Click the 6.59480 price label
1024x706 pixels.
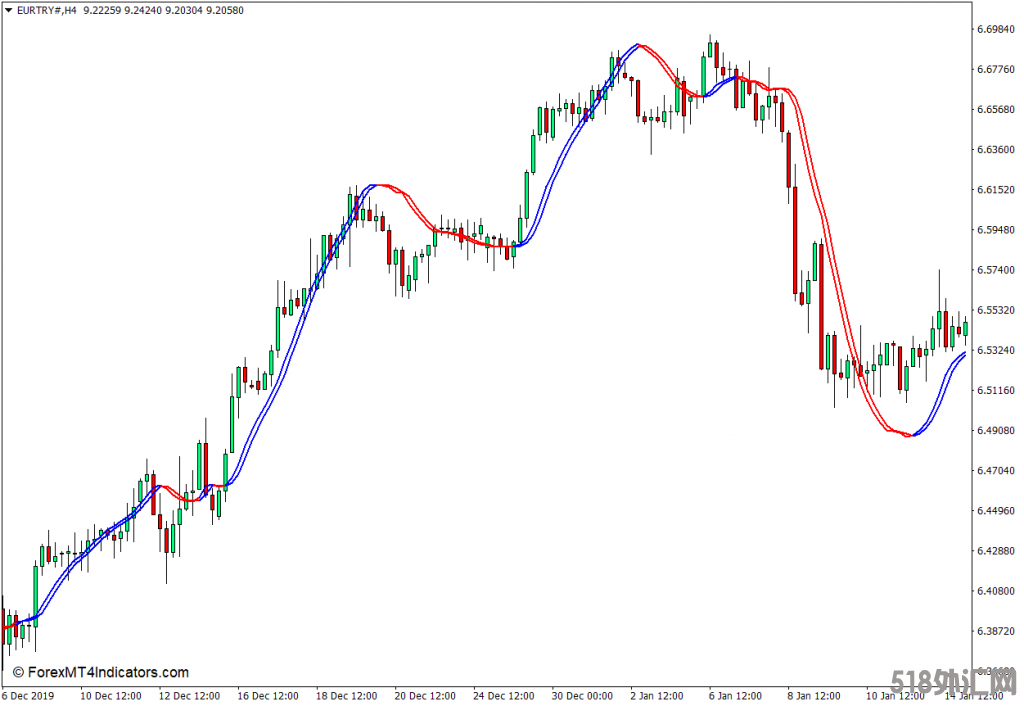(x=996, y=230)
